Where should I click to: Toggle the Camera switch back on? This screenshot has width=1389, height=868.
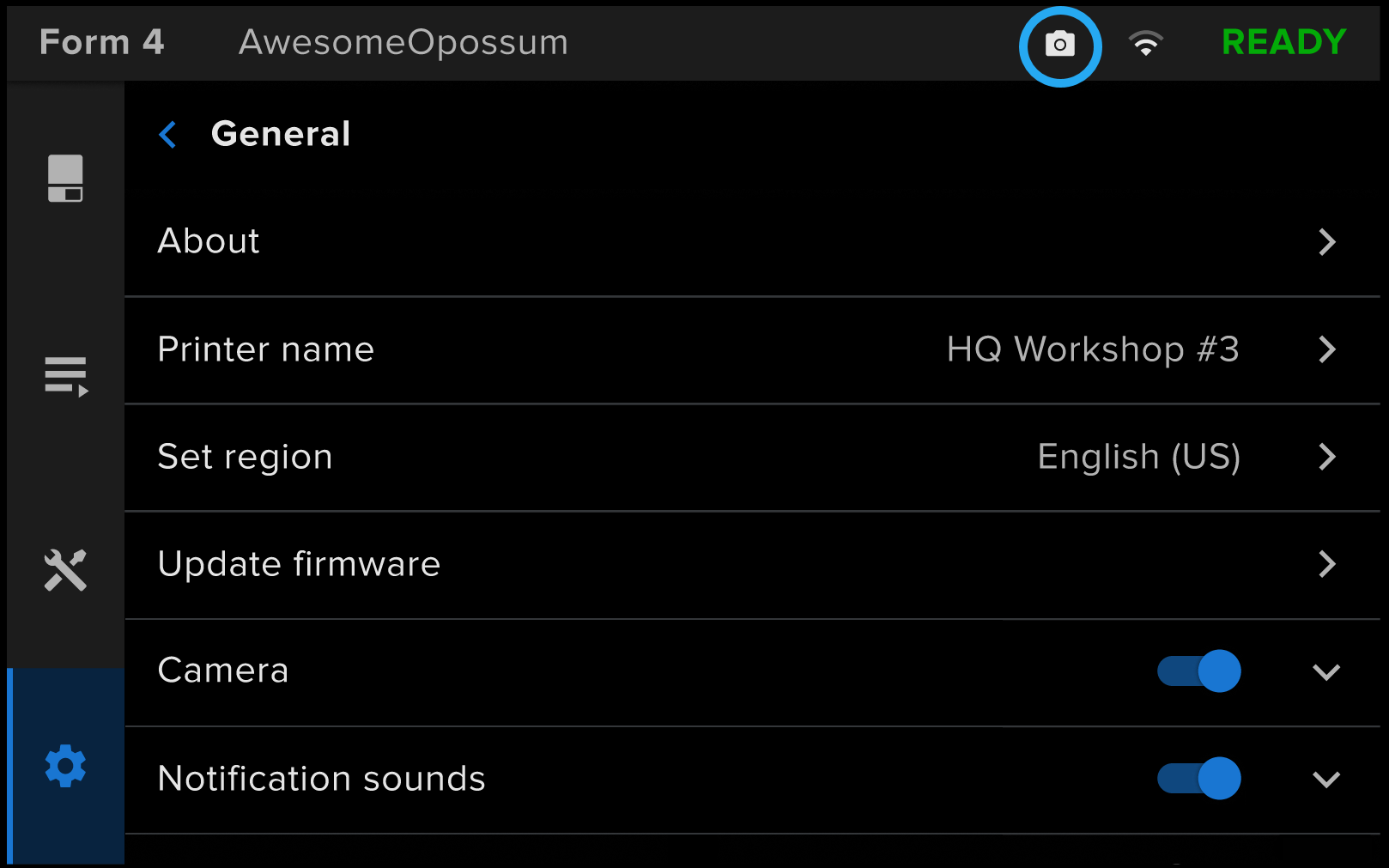point(1198,671)
